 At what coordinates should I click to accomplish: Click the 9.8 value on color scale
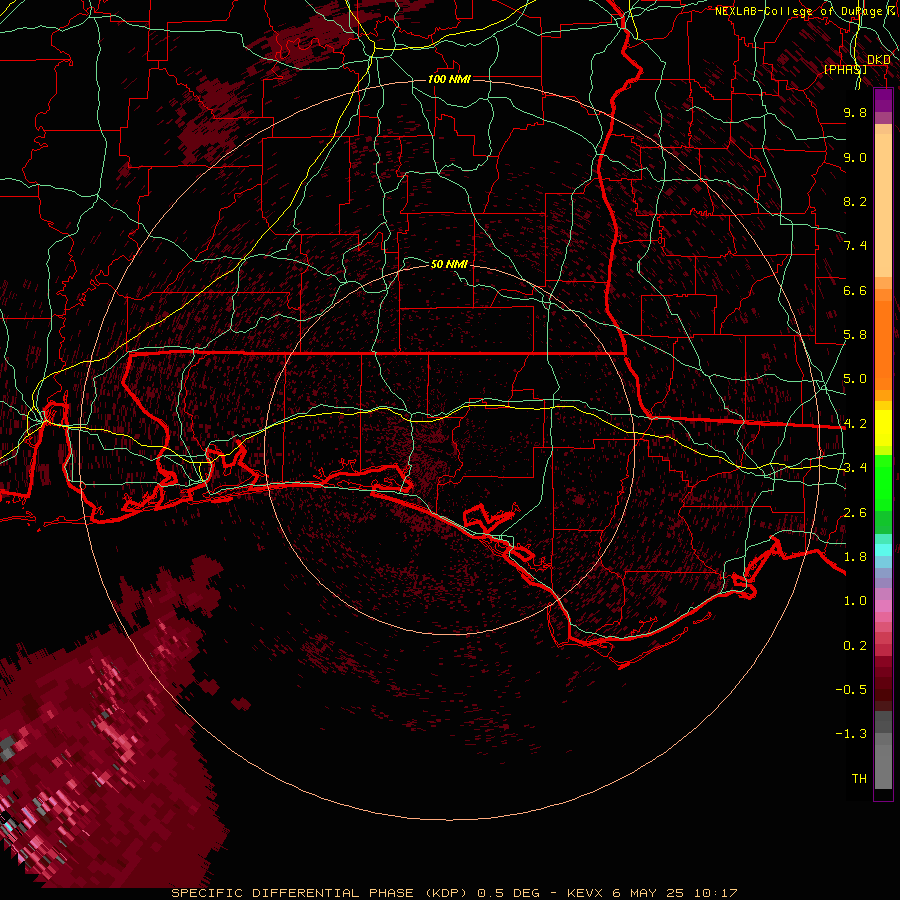pyautogui.click(x=855, y=112)
